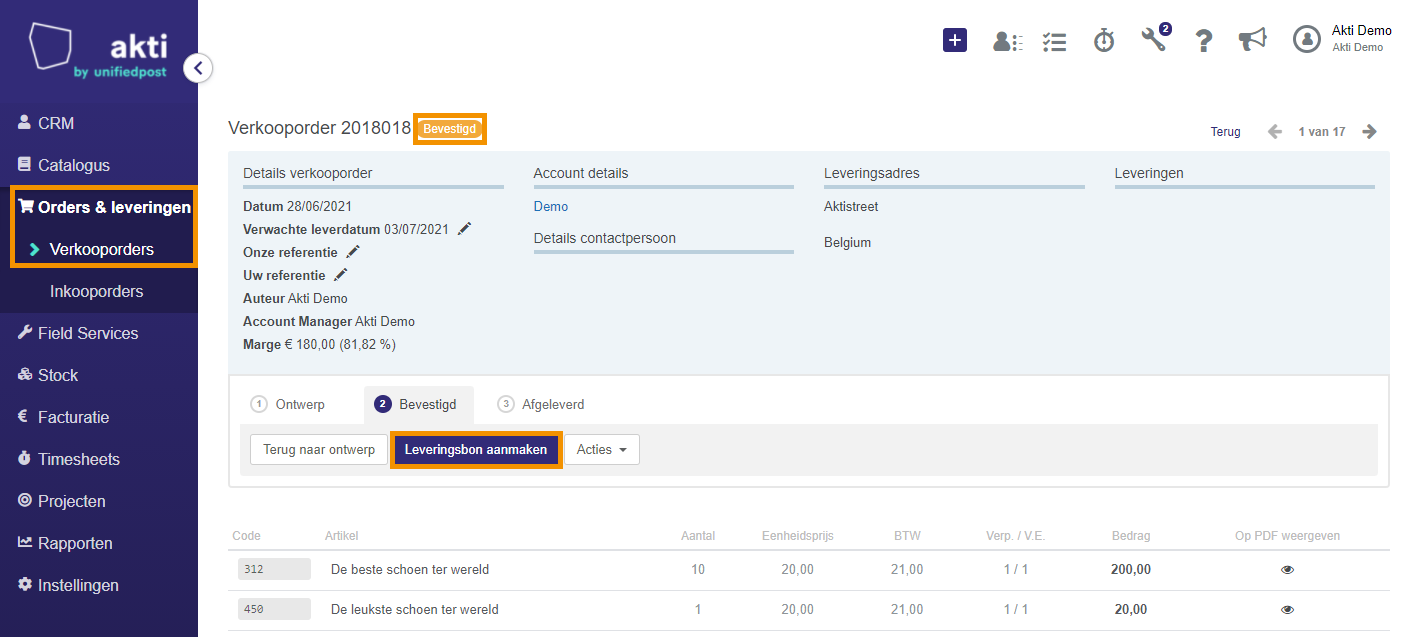This screenshot has height=637, width=1401.
Task: Edit Uw referentie with pencil icon
Action: [x=341, y=275]
